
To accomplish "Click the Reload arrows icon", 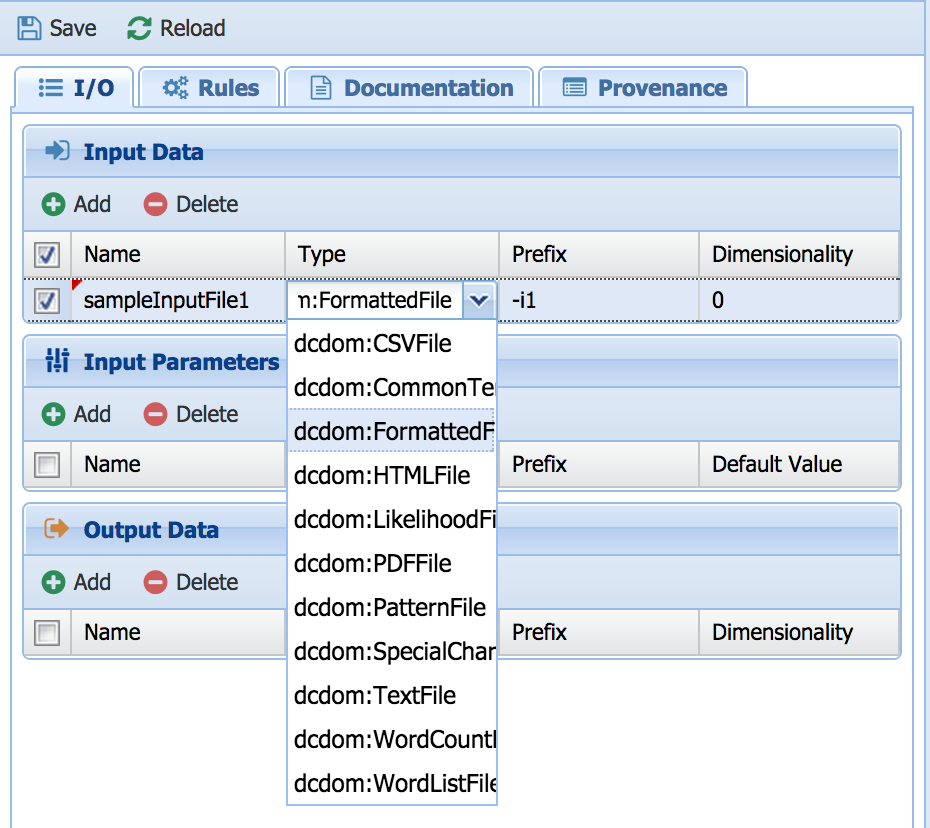I will (x=139, y=28).
